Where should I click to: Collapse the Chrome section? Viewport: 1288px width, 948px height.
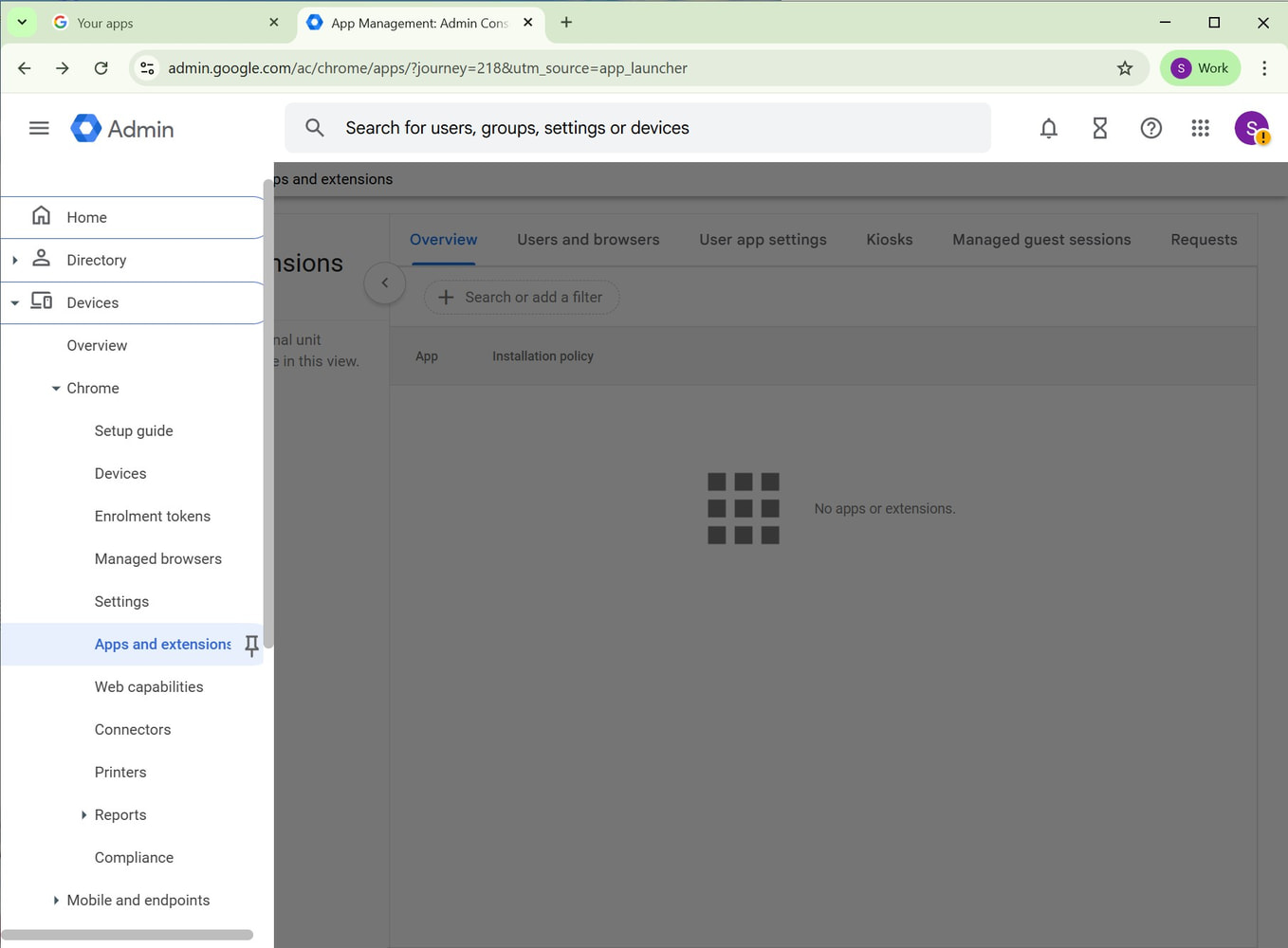[x=55, y=388]
